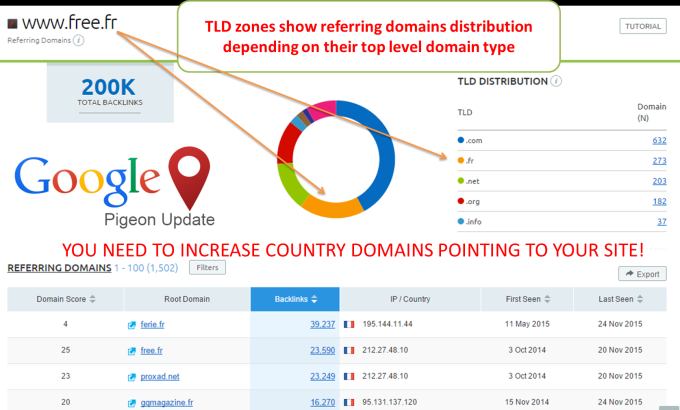Click the info icon beside TLD DISTRIBUTION
The height and width of the screenshot is (410, 680).
(x=556, y=81)
